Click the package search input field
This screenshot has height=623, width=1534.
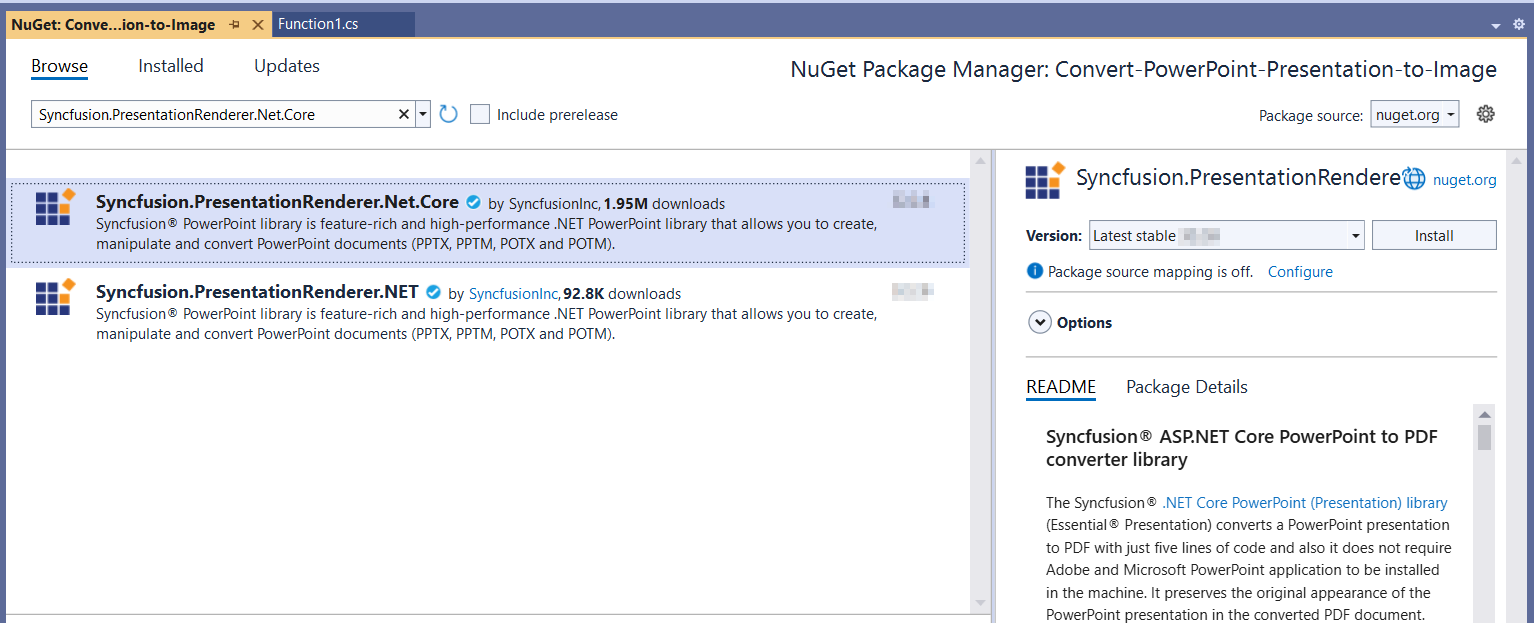(215, 114)
